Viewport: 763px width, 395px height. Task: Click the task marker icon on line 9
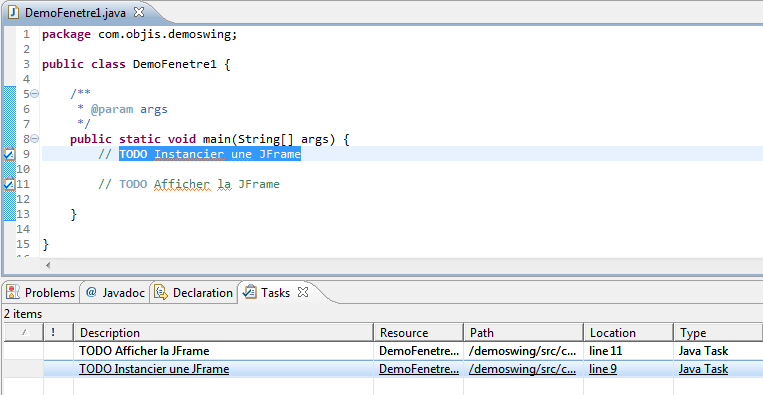pyautogui.click(x=9, y=154)
